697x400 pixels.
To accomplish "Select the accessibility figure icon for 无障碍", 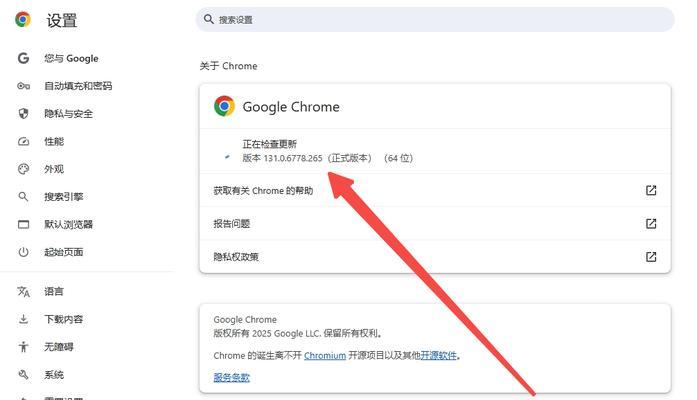I will tap(24, 347).
